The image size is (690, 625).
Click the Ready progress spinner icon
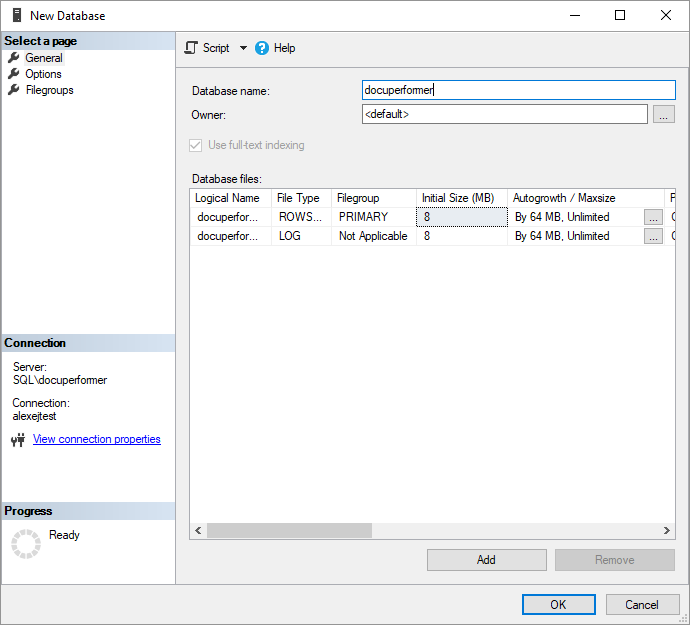(25, 543)
